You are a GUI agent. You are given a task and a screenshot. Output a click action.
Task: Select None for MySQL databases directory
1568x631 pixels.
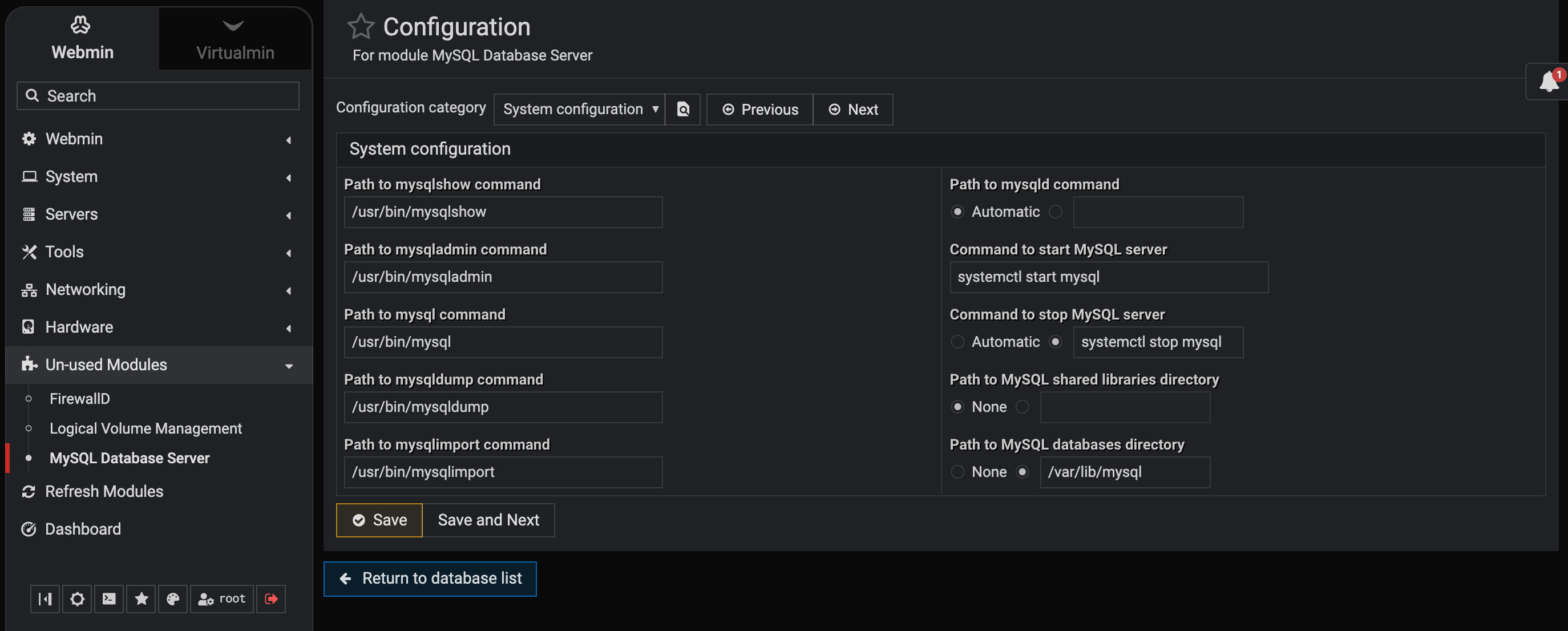[x=957, y=472]
